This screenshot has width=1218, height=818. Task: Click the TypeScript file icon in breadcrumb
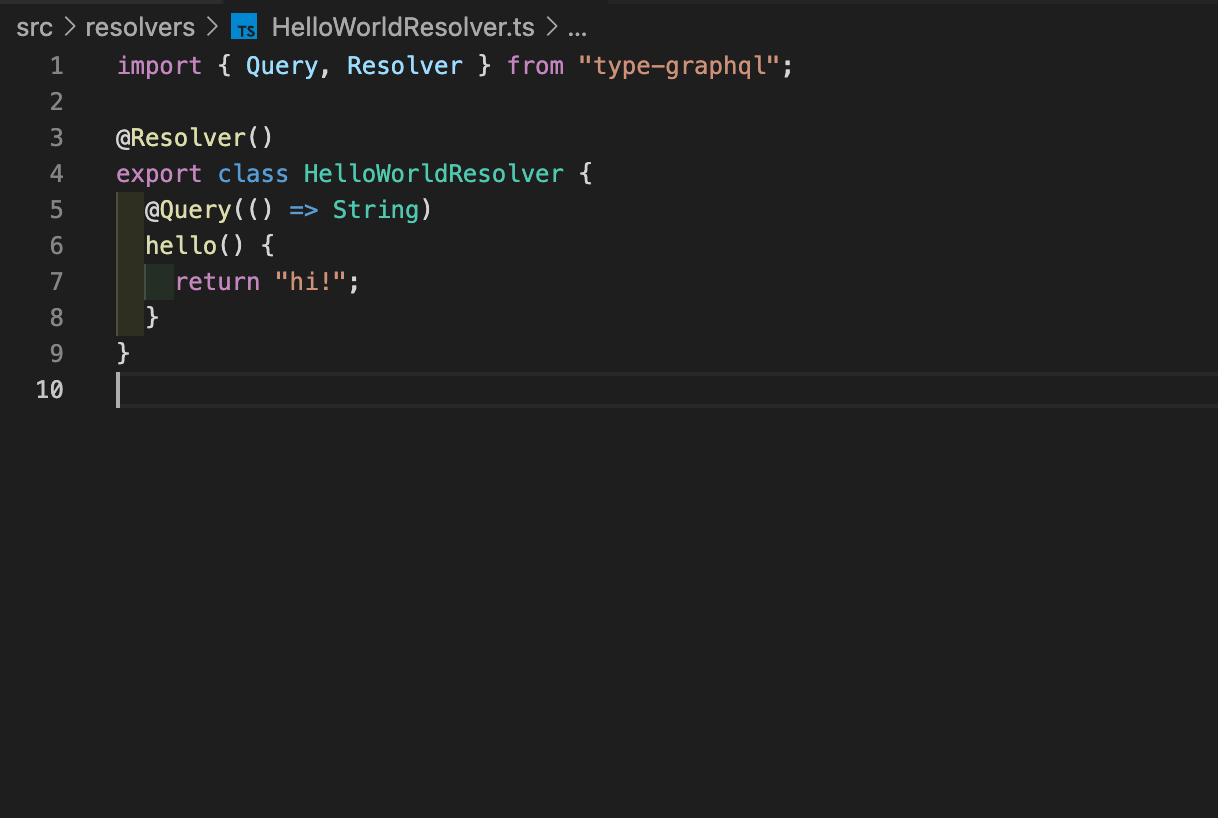tap(244, 27)
